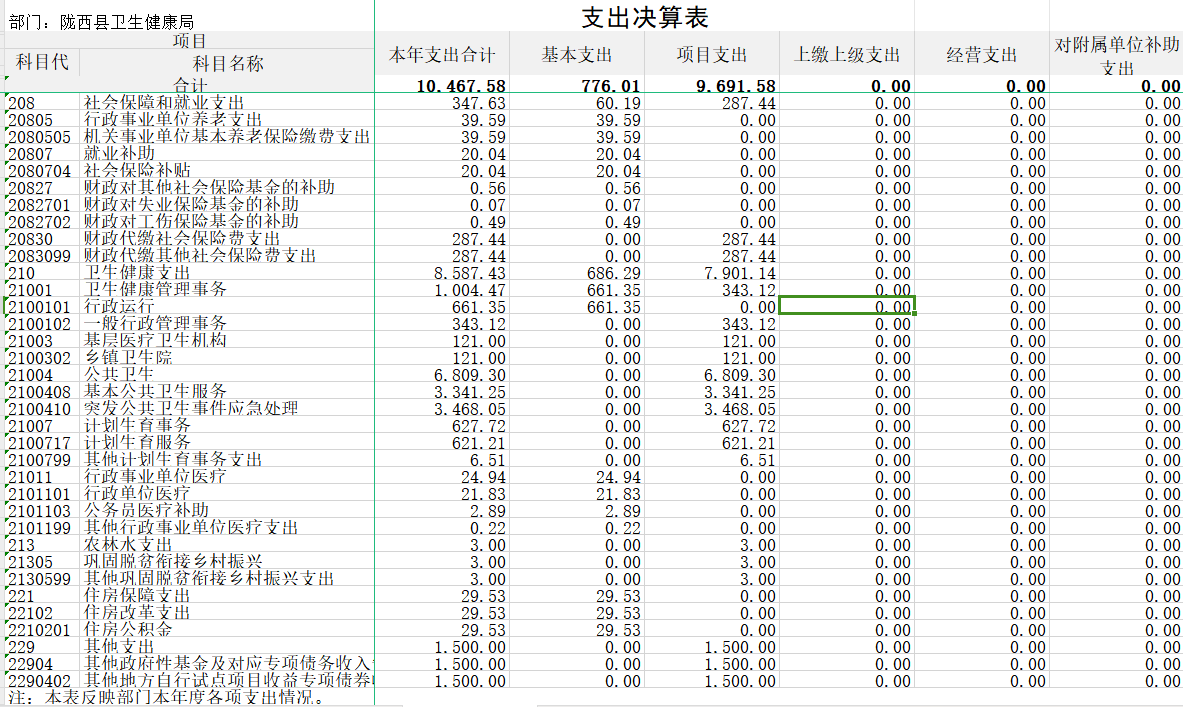Click the 经营支出 column header
The width and height of the screenshot is (1183, 707).
point(981,55)
